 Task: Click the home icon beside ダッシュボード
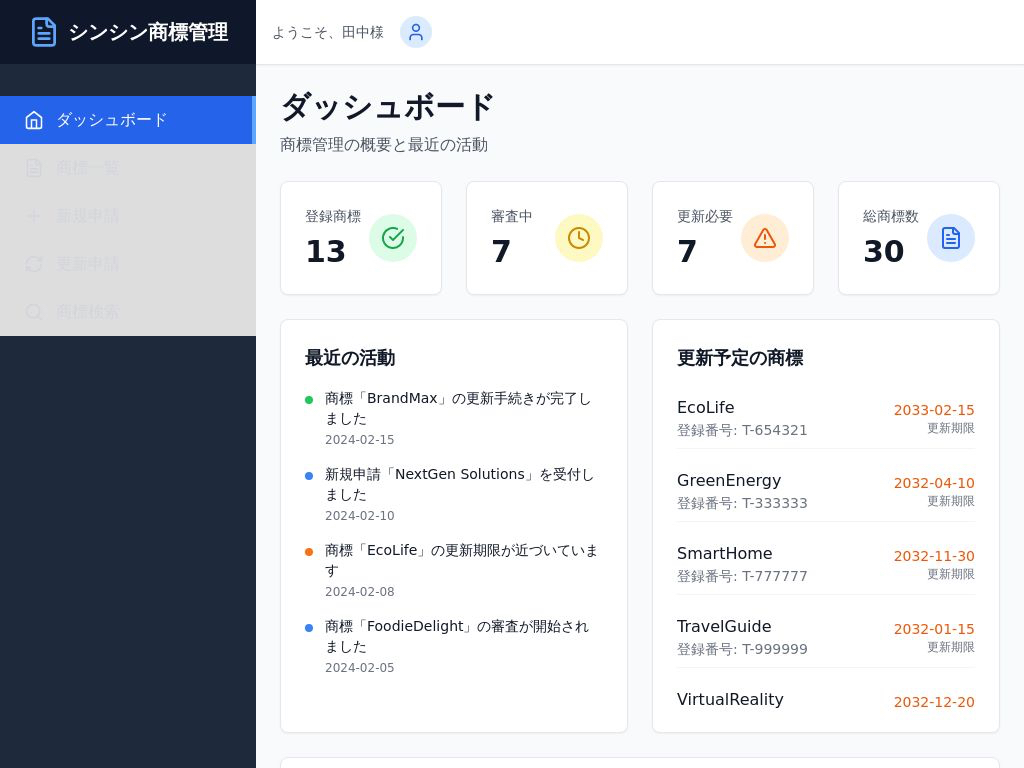pos(34,120)
